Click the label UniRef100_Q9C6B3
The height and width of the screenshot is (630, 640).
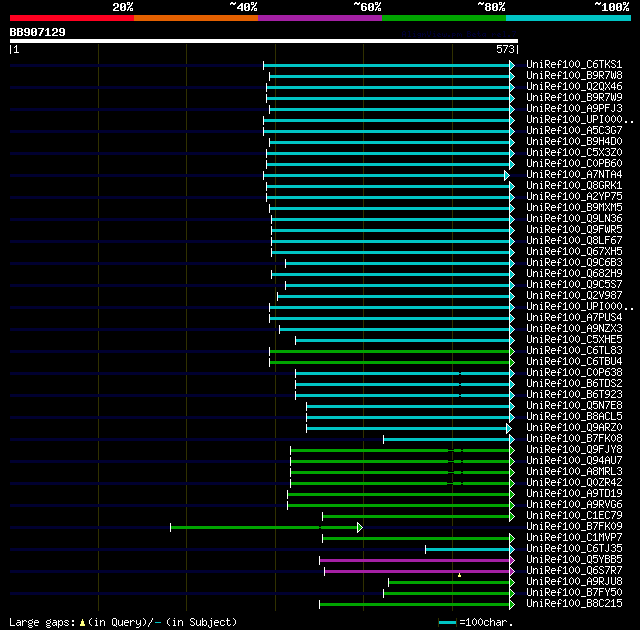pyautogui.click(x=574, y=263)
